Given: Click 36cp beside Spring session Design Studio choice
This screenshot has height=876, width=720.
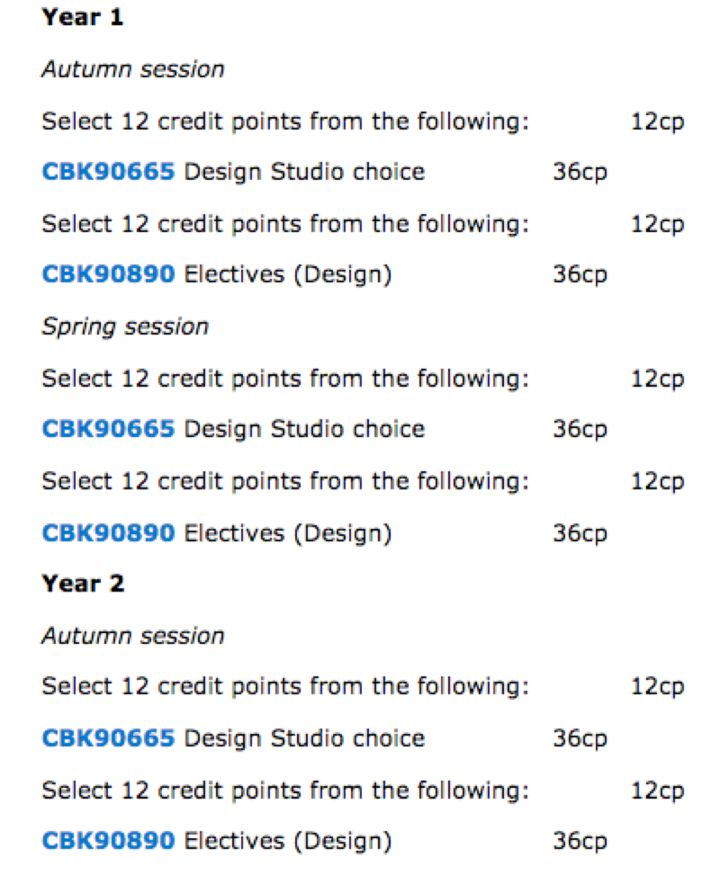Looking at the screenshot, I should point(580,430).
